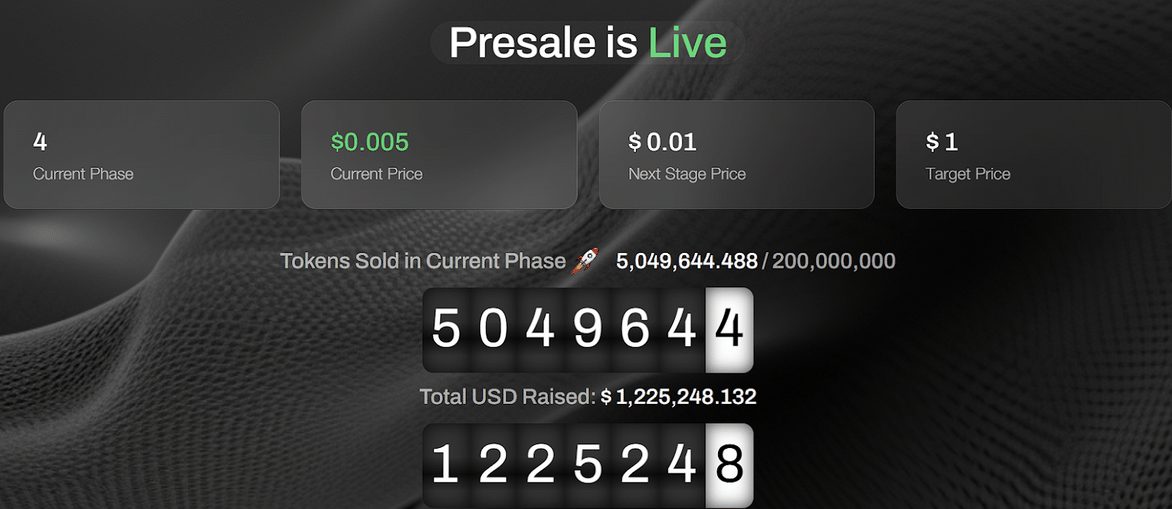Click the green word "Live" in heading

[687, 43]
